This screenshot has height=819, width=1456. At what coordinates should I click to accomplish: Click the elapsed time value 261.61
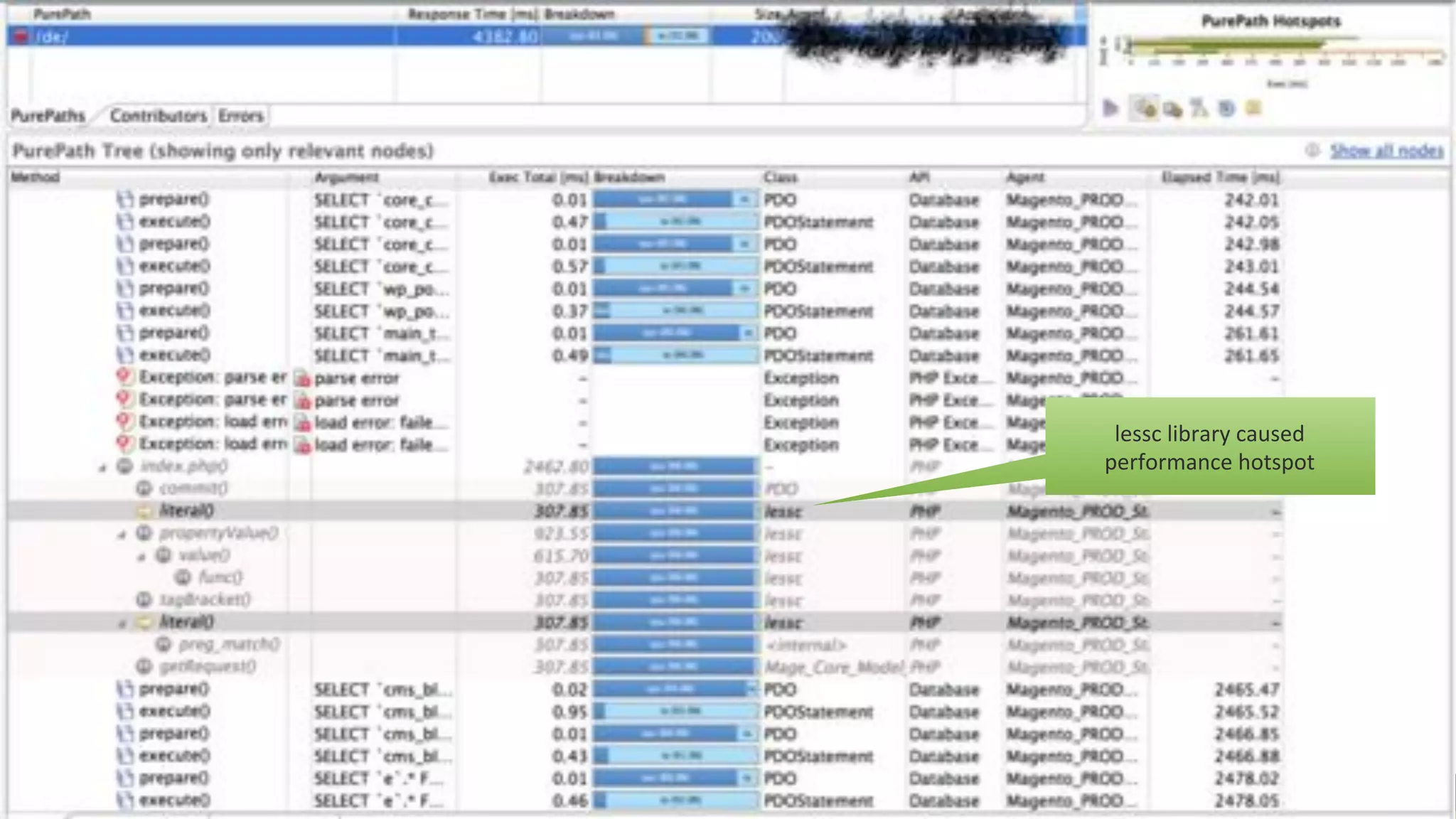[1251, 333]
